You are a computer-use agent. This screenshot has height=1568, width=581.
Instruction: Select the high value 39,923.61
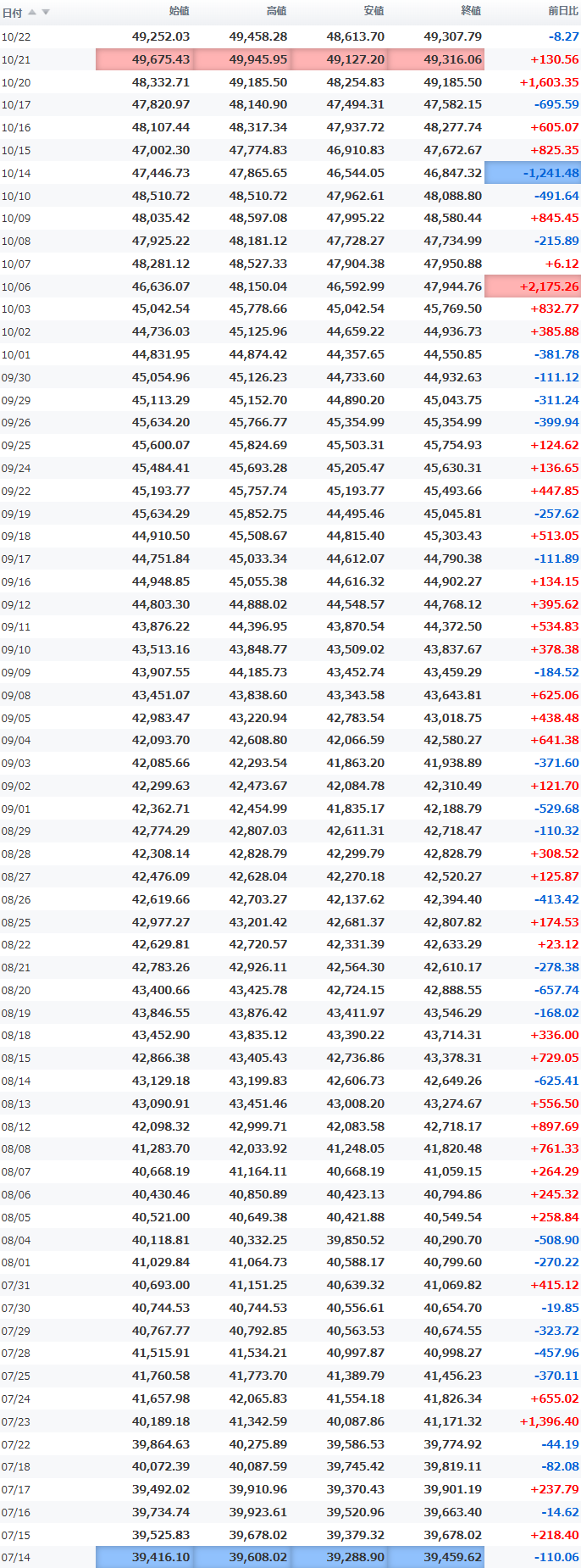258,1512
